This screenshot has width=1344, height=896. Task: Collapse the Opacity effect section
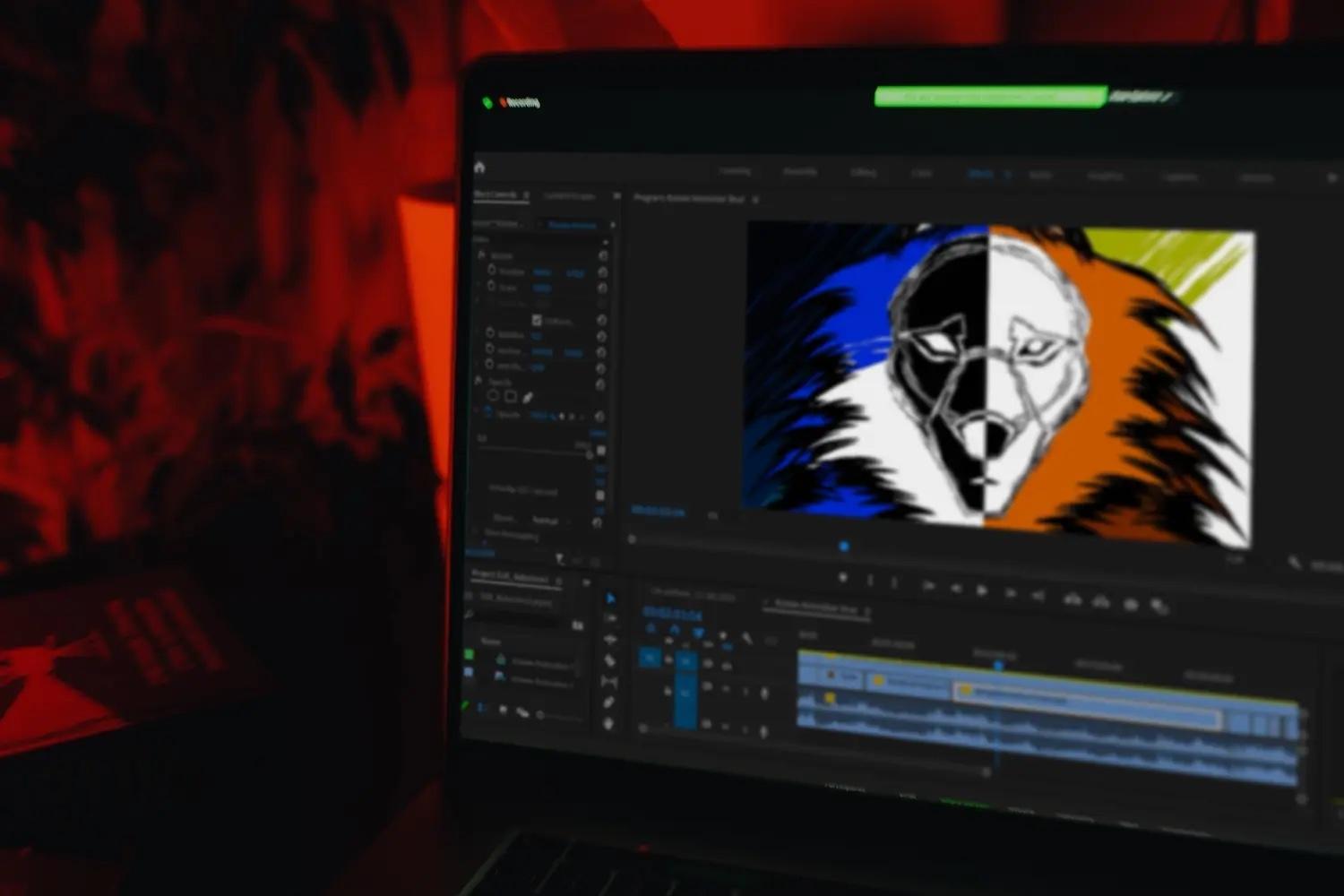(479, 382)
